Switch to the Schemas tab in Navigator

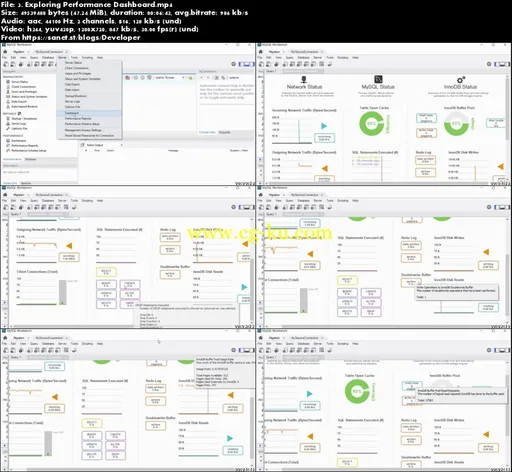[30, 159]
